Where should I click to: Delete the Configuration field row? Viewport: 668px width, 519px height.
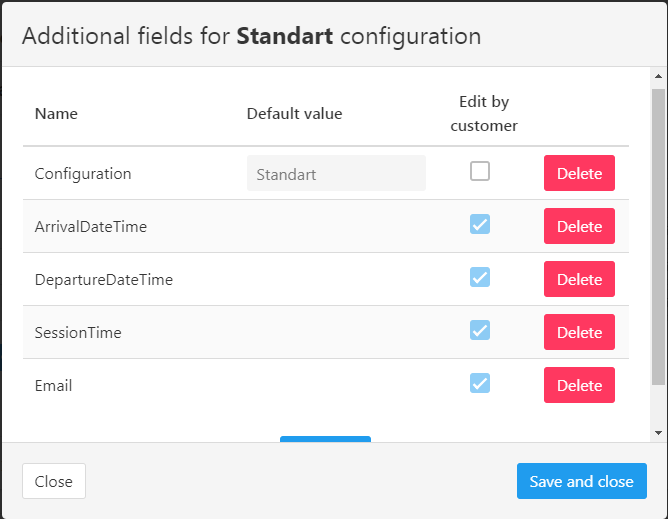point(579,173)
